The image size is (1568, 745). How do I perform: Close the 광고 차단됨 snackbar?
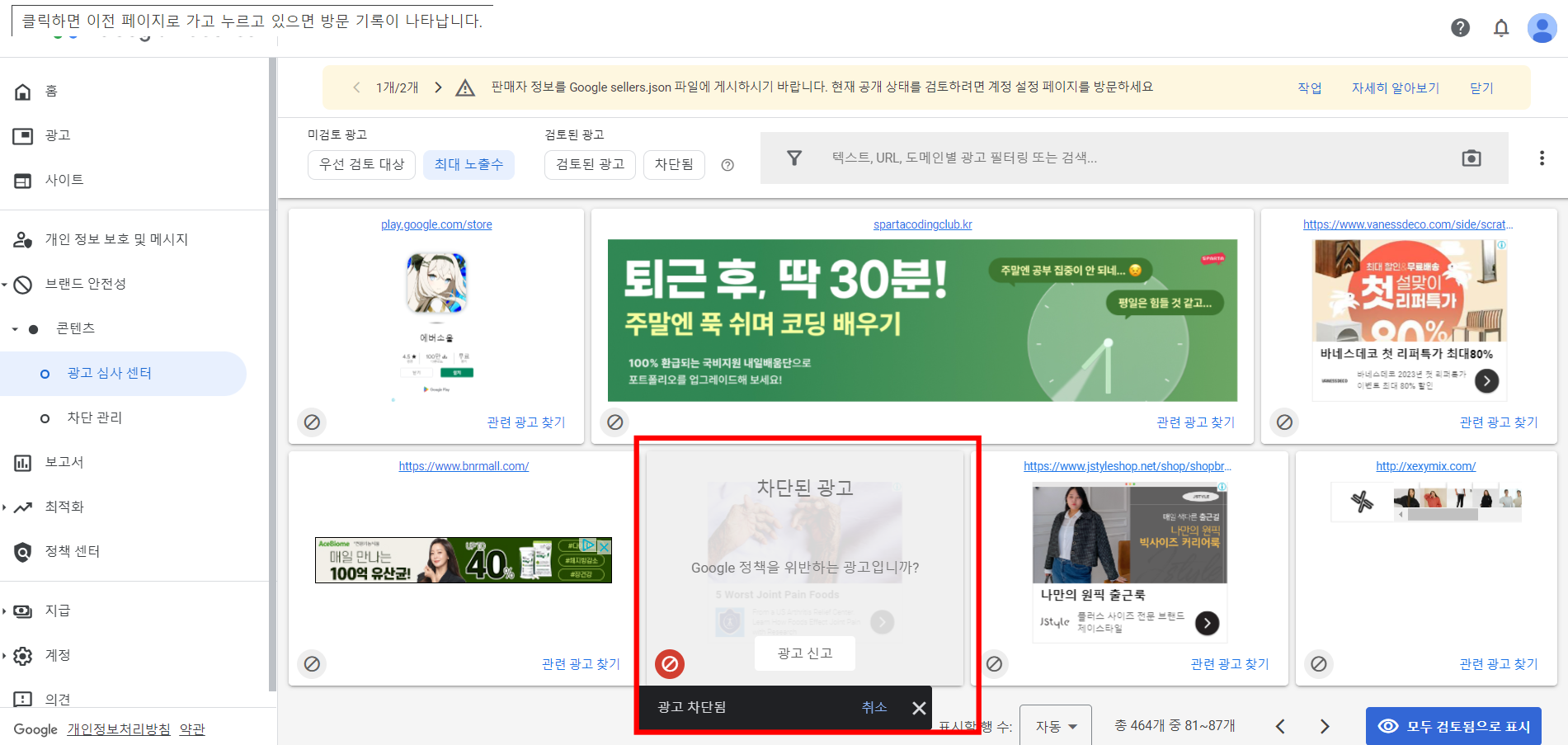pyautogui.click(x=919, y=708)
